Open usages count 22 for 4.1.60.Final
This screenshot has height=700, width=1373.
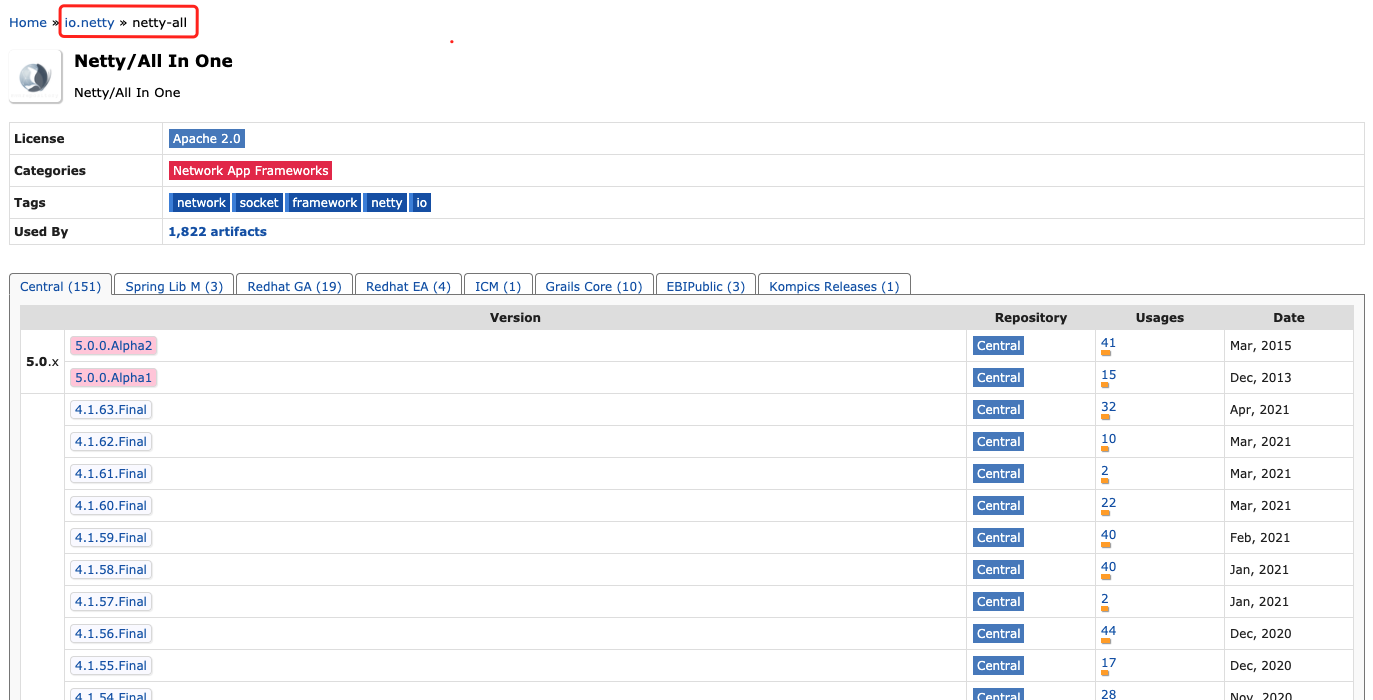pos(1108,503)
